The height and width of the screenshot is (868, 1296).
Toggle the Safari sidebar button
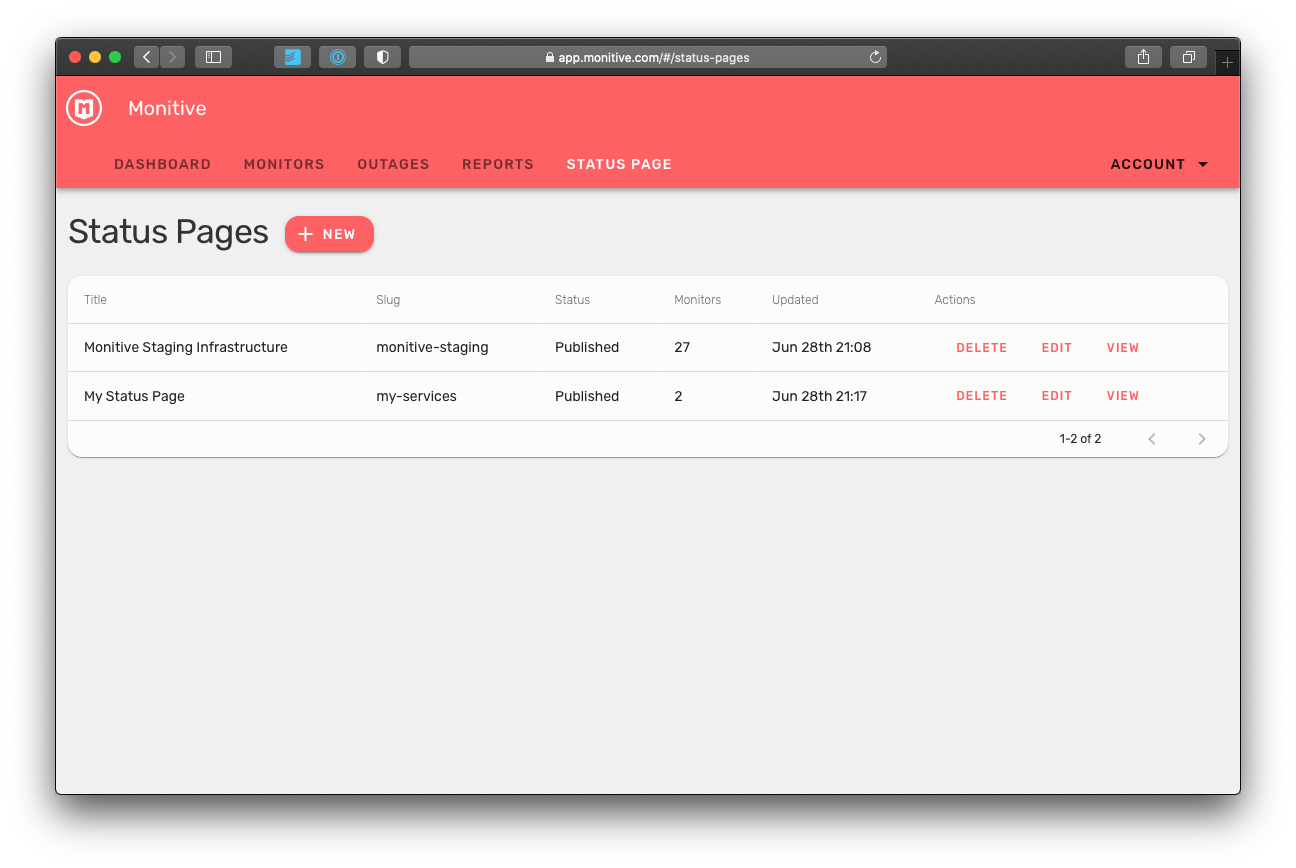click(213, 57)
